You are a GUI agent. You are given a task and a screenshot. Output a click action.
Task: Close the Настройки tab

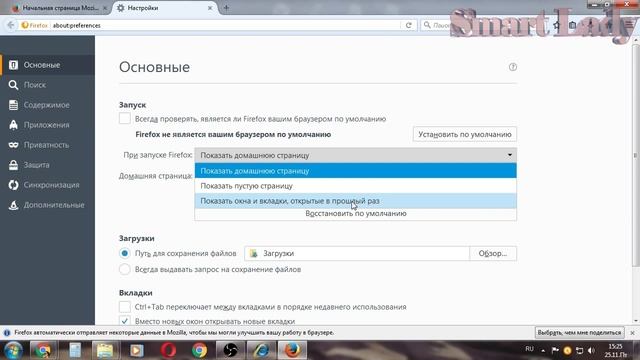pos(210,8)
